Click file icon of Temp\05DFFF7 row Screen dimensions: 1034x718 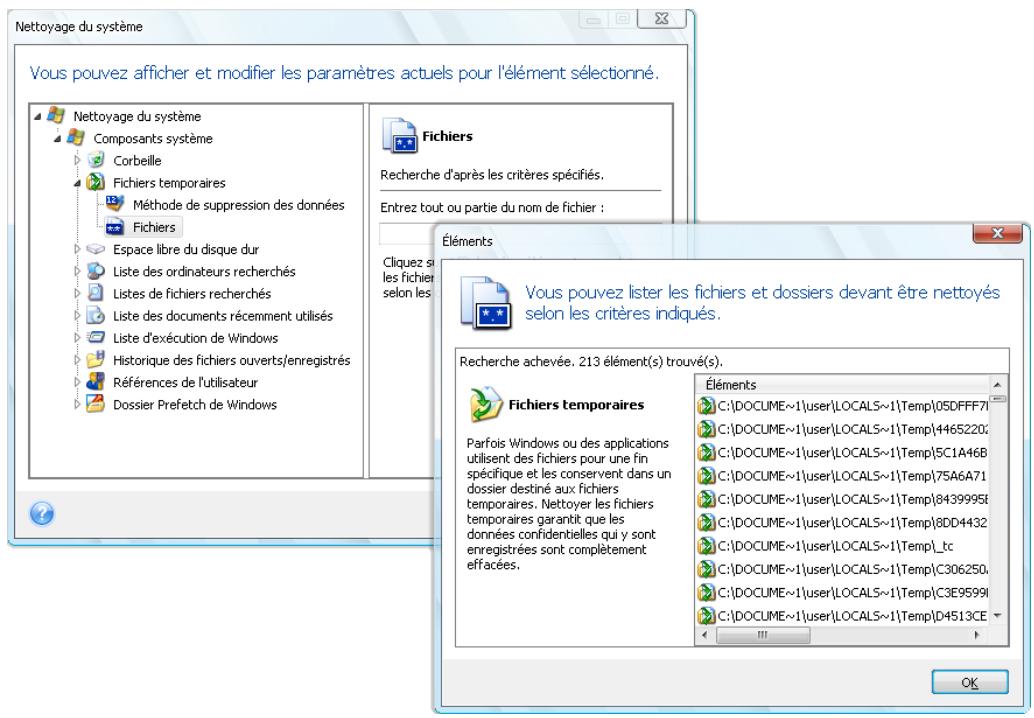pyautogui.click(x=706, y=405)
